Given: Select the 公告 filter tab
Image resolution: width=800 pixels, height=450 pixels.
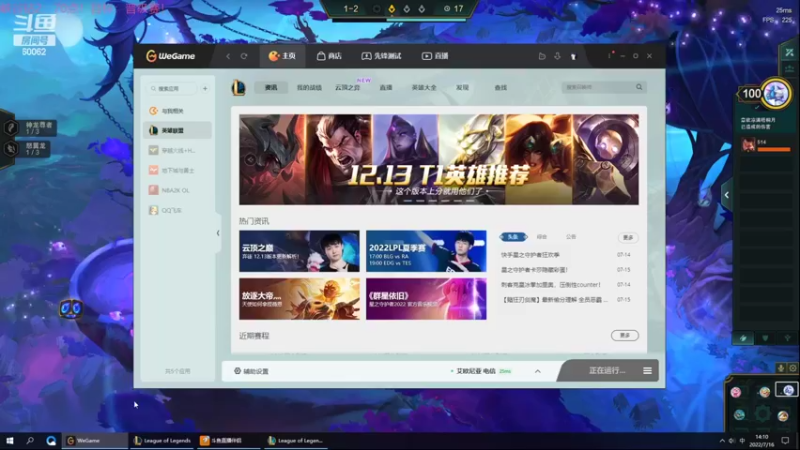Looking at the screenshot, I should pos(571,237).
